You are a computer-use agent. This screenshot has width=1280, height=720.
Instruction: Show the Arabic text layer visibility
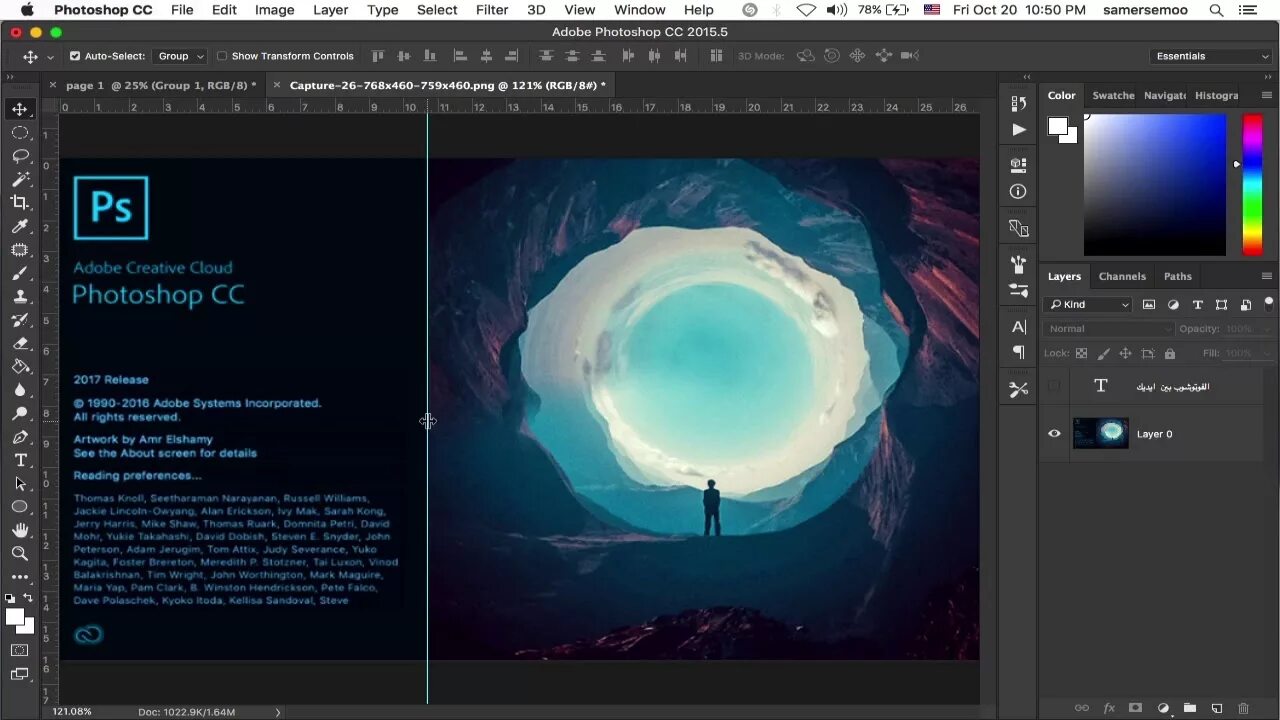click(1054, 386)
